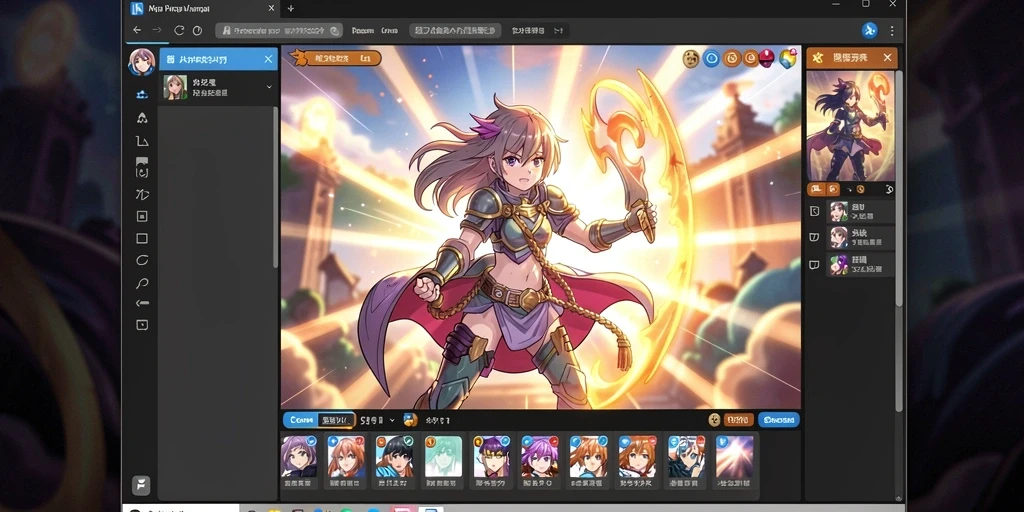Toggle checkbox beside first character in right list
1024x512 pixels.
pyautogui.click(x=814, y=211)
